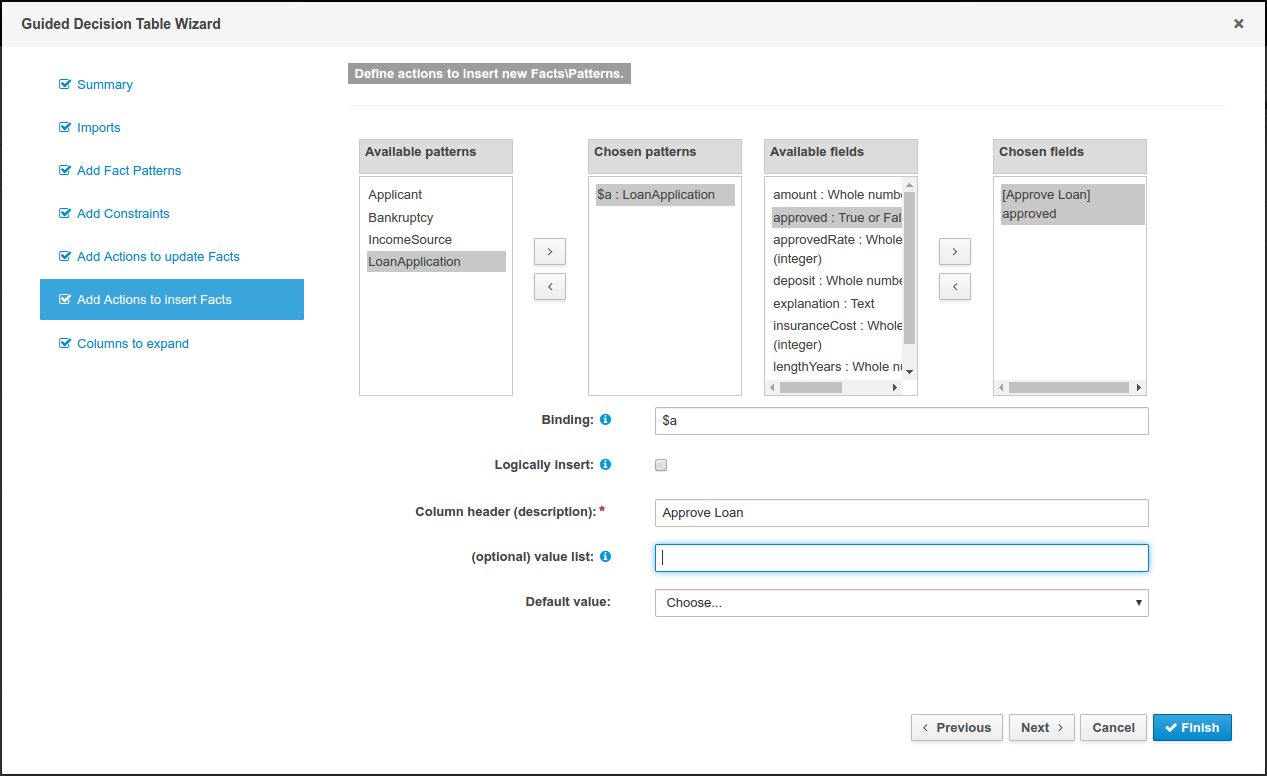Open the Default value dropdown

coord(901,603)
